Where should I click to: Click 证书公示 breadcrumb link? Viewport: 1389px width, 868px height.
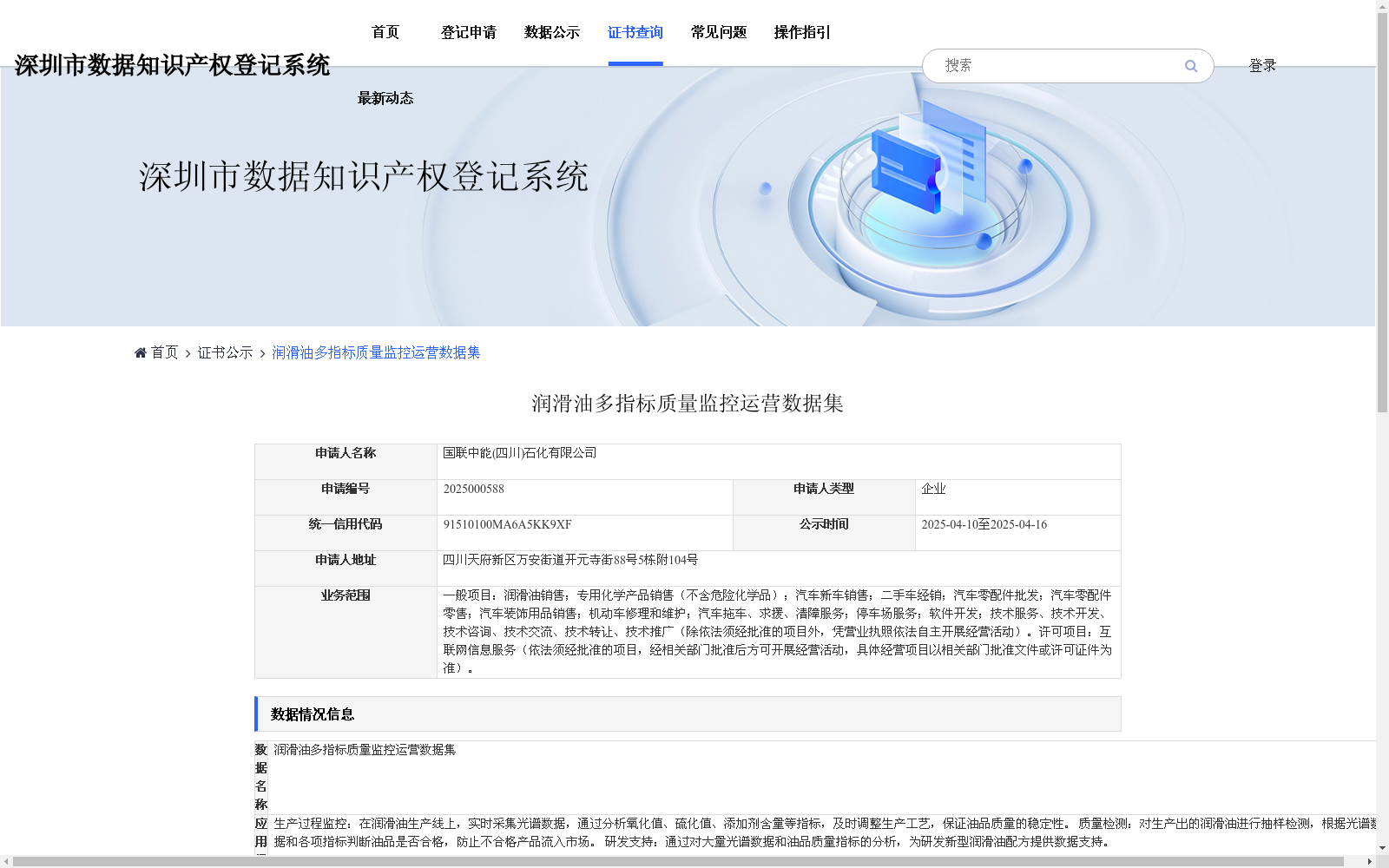225,352
